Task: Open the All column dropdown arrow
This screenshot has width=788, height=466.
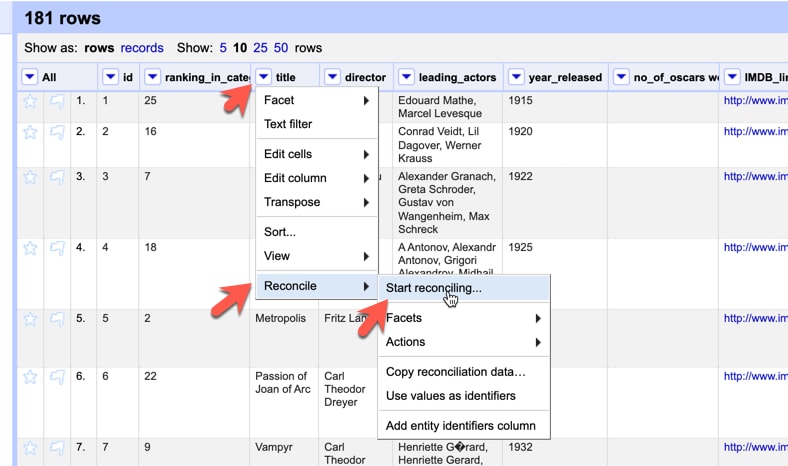Action: 30,77
